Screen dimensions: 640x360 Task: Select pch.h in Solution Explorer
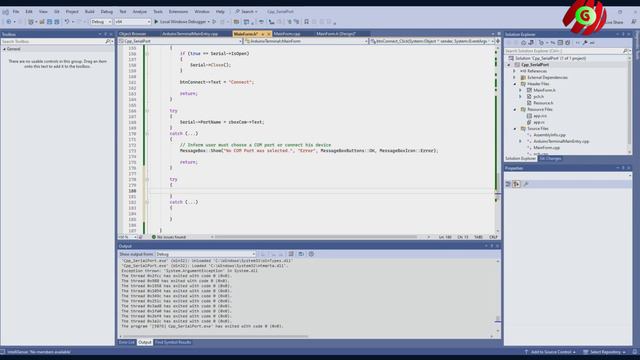538,97
